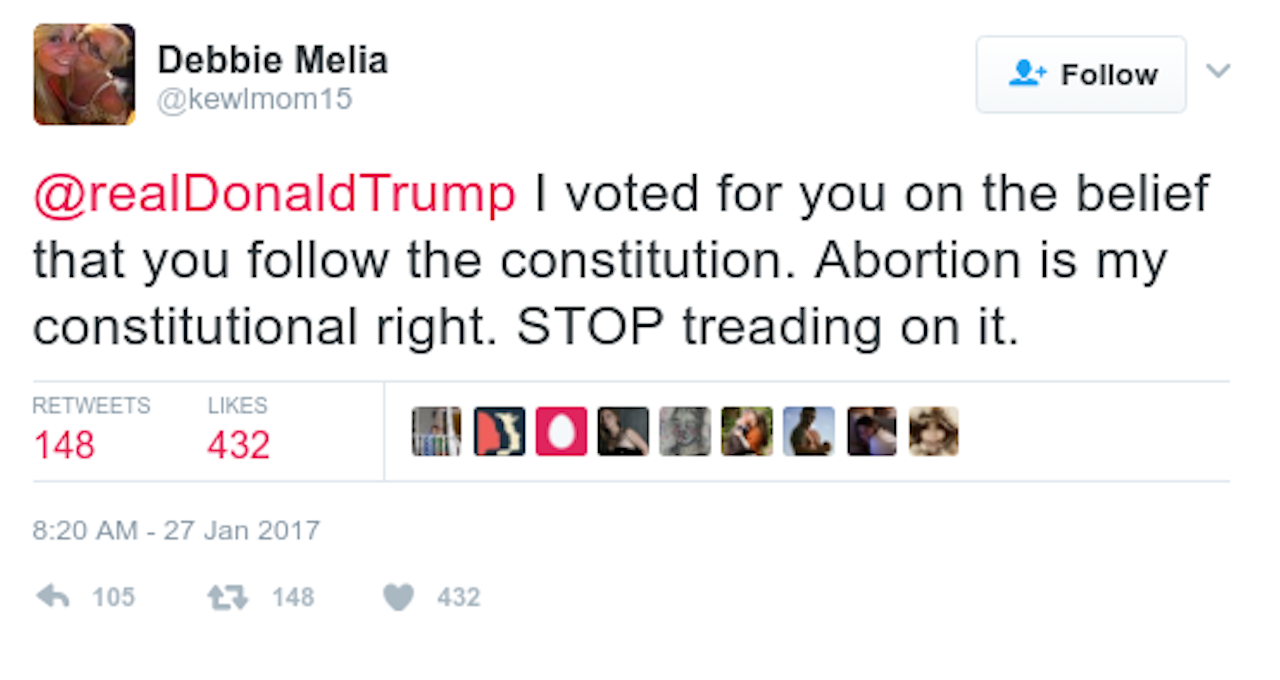Viewport: 1280px width, 680px height.
Task: Visit the @kewlmom15 handle link
Action: tap(255, 100)
